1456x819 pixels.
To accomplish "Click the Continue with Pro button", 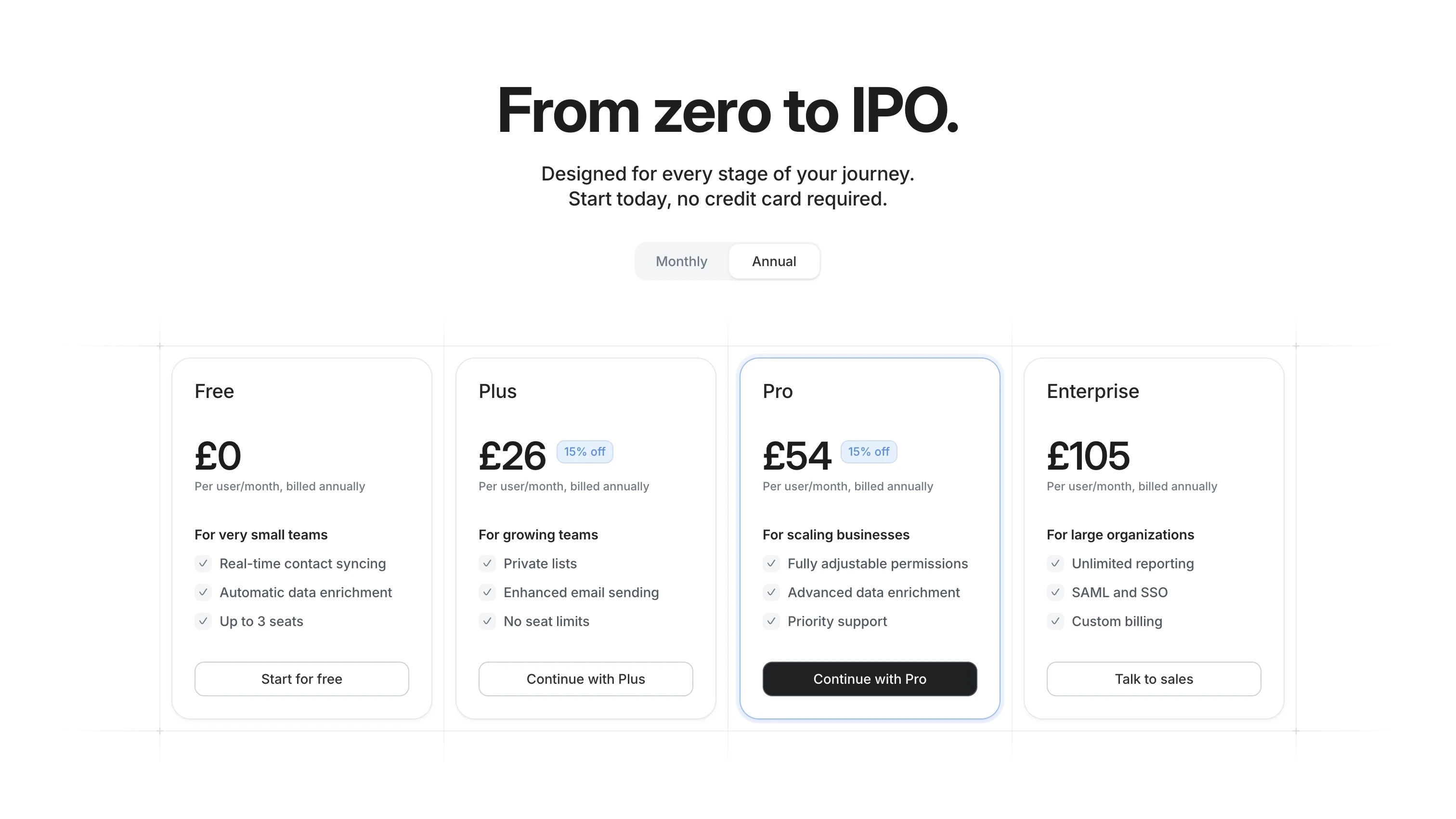I will click(869, 679).
